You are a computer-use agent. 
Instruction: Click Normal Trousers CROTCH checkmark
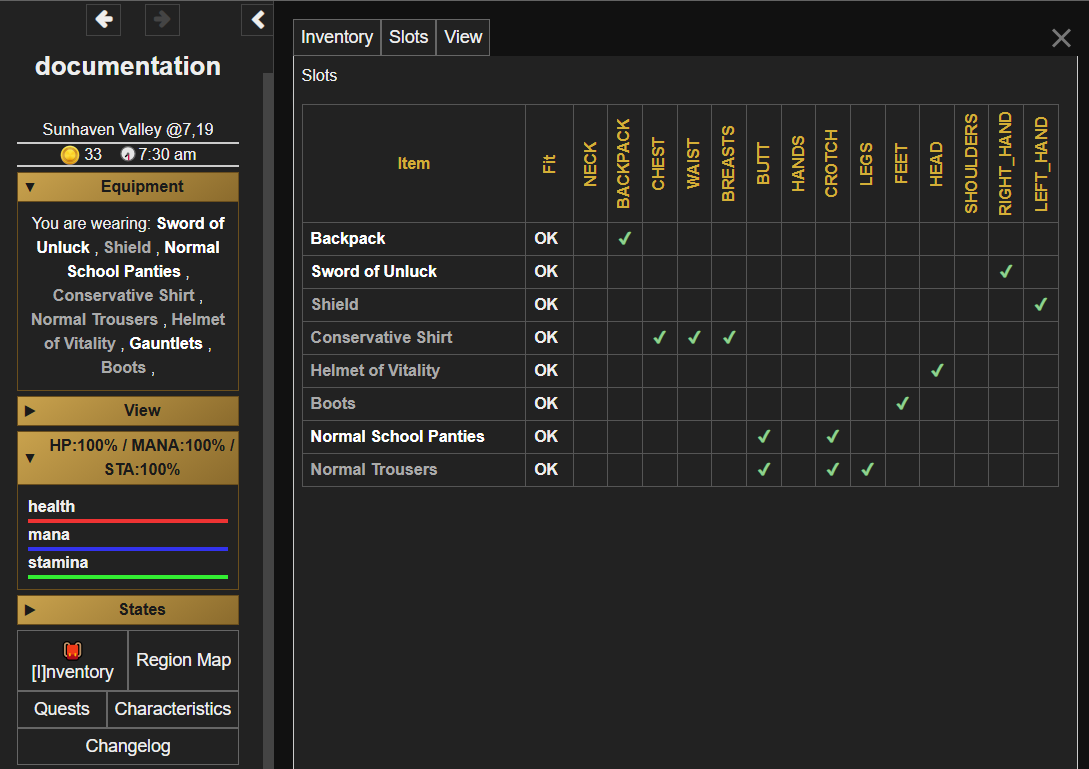(832, 470)
